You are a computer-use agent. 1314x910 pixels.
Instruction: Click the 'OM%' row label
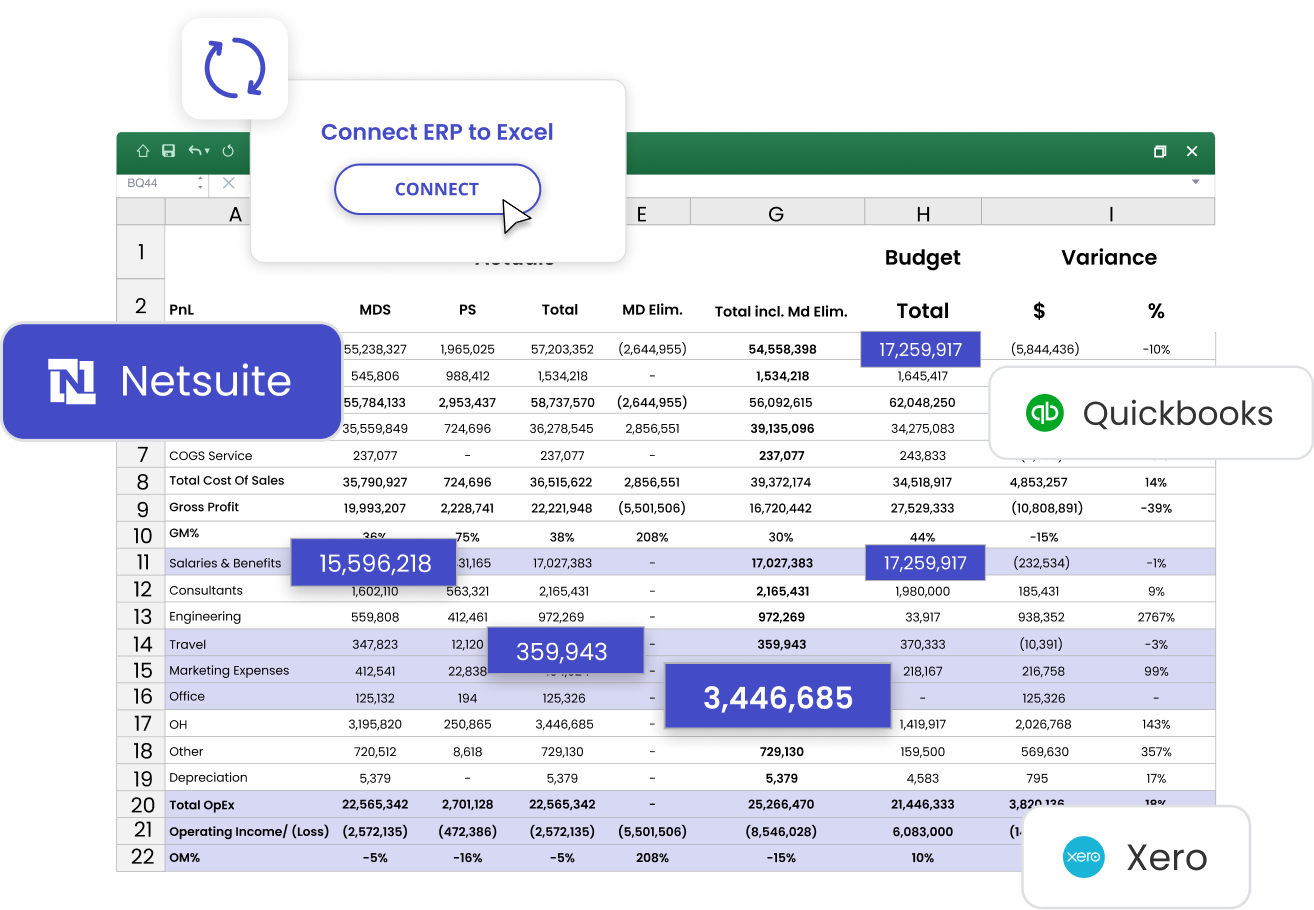(x=184, y=857)
